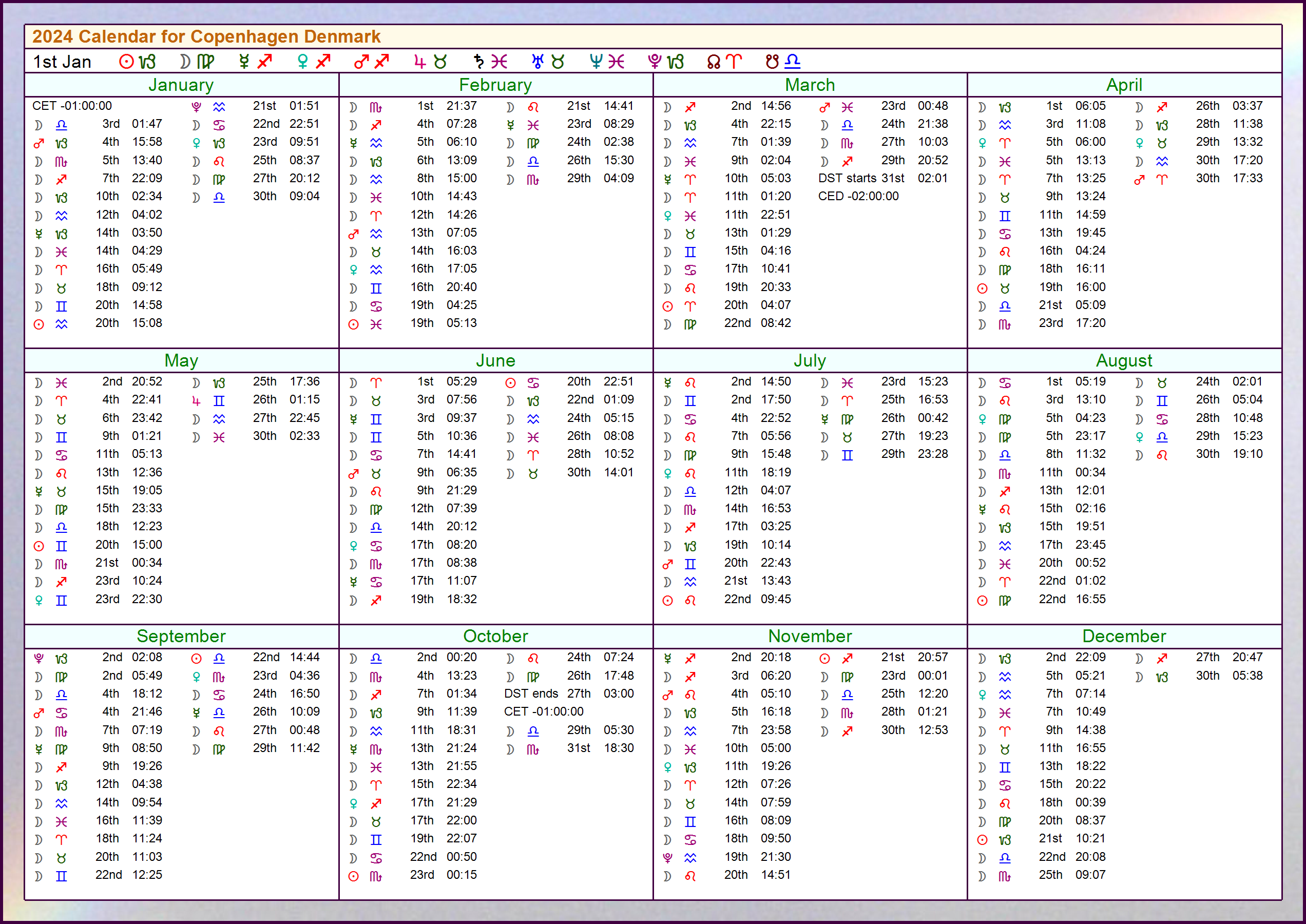The width and height of the screenshot is (1306, 924).
Task: Click the Mars glyph on July 20th 22:43
Action: [667, 565]
